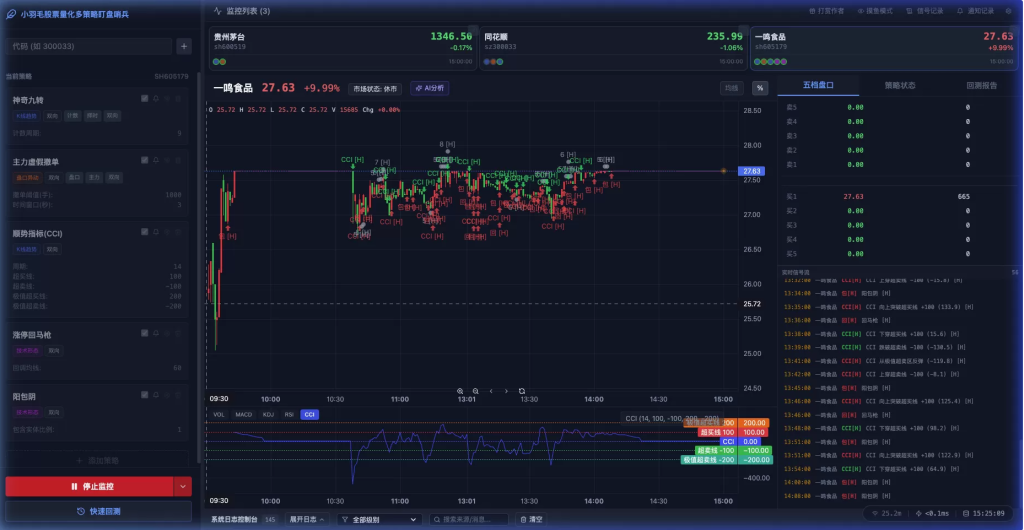Click the K线趋势 tag on 神奇九转
The width and height of the screenshot is (1024, 530).
pyautogui.click(x=27, y=116)
